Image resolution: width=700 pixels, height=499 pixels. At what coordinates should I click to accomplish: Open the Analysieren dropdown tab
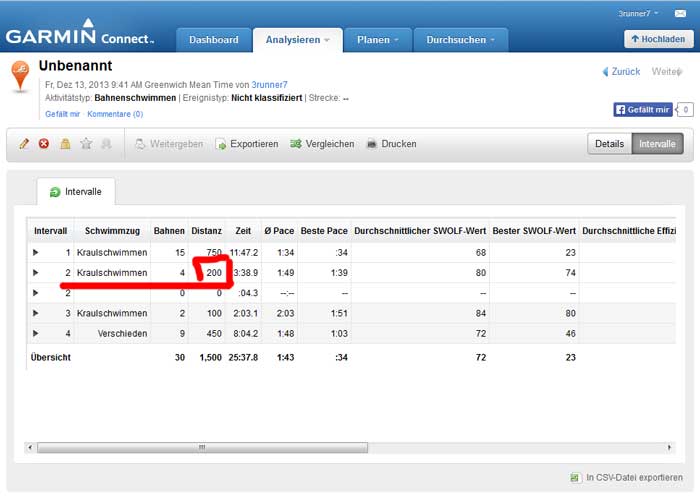coord(298,40)
